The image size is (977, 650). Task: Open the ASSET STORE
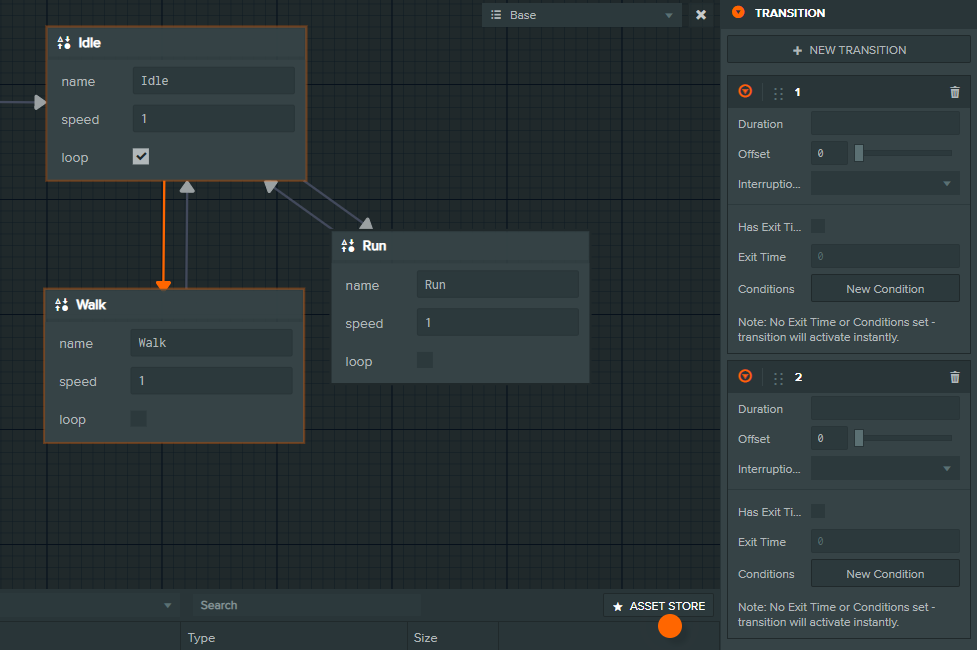point(659,606)
